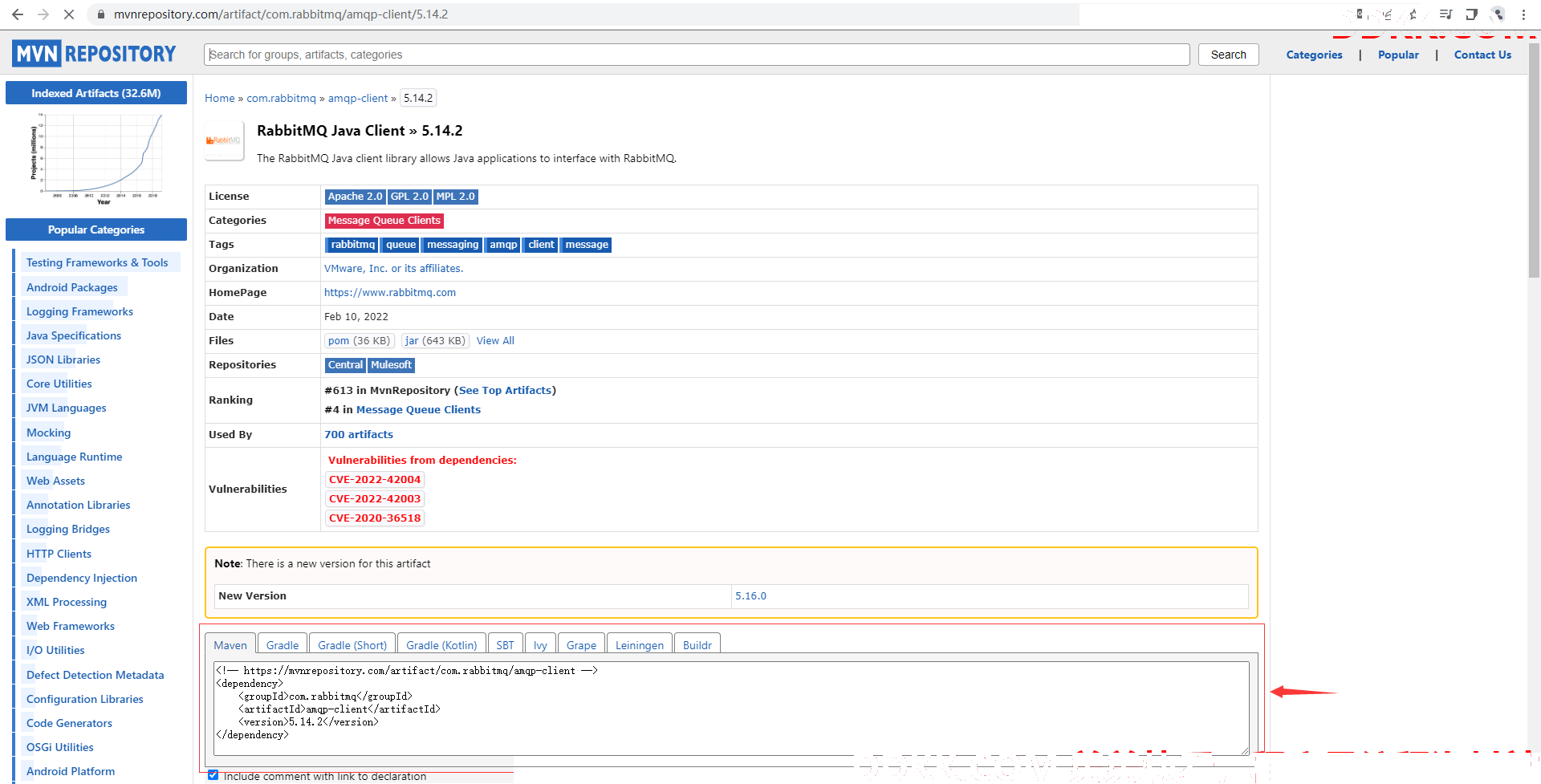1541x784 pixels.
Task: Open the Leiningen tab
Action: 640,645
